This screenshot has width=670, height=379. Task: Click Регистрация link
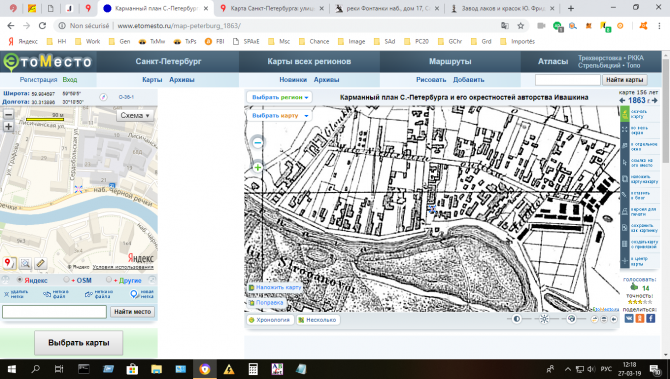[x=38, y=80]
